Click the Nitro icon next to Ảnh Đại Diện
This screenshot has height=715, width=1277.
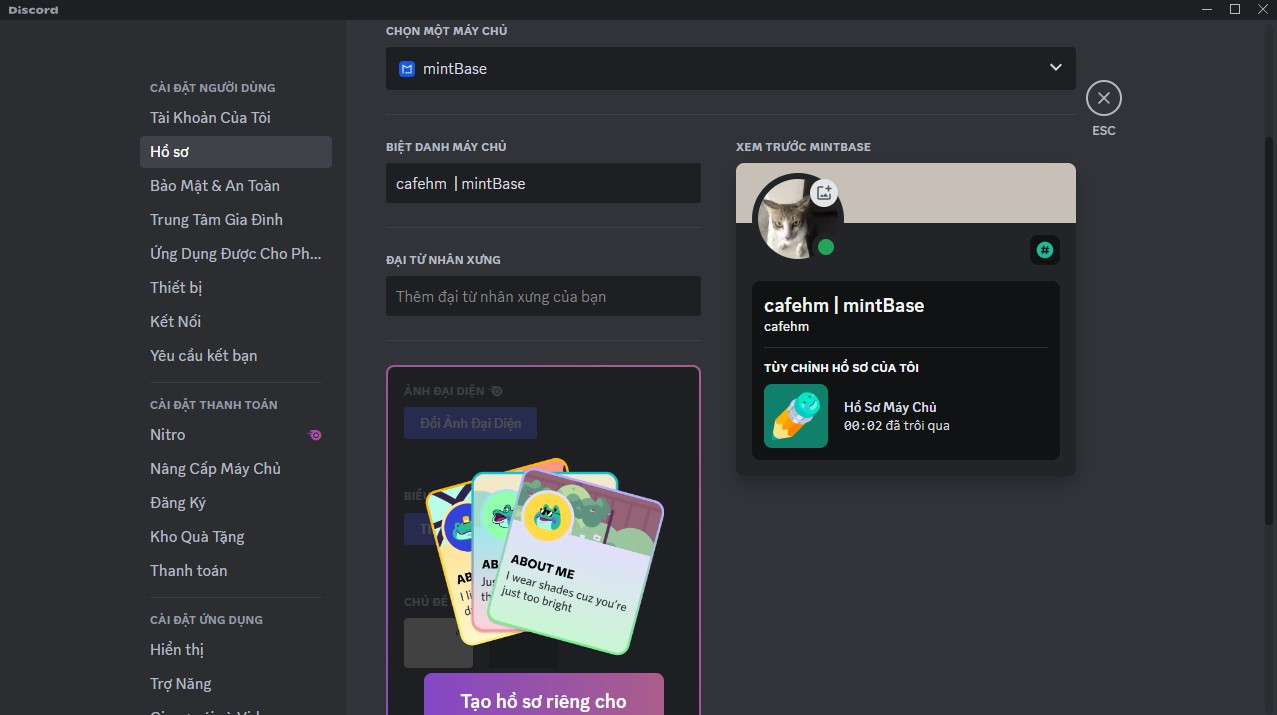coord(497,391)
